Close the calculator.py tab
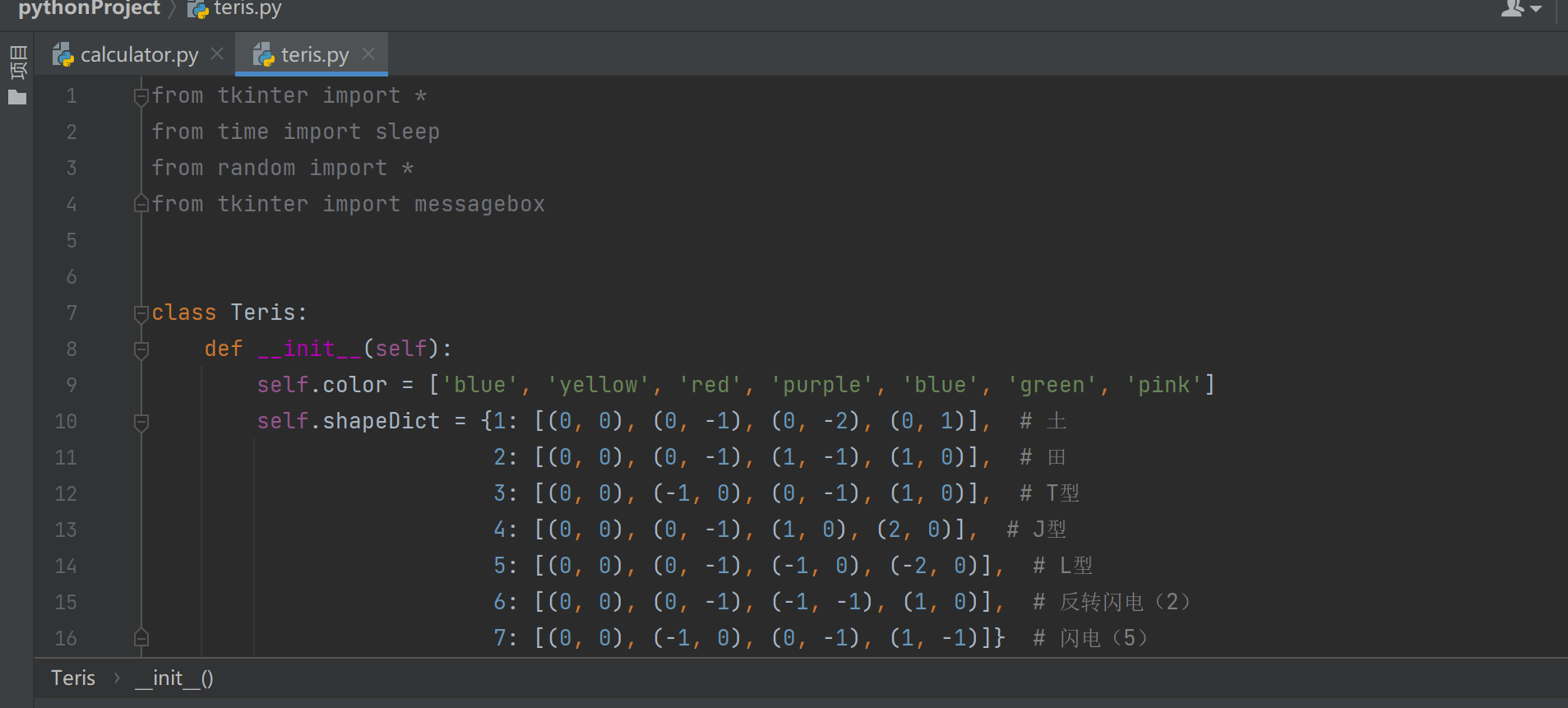 click(217, 53)
